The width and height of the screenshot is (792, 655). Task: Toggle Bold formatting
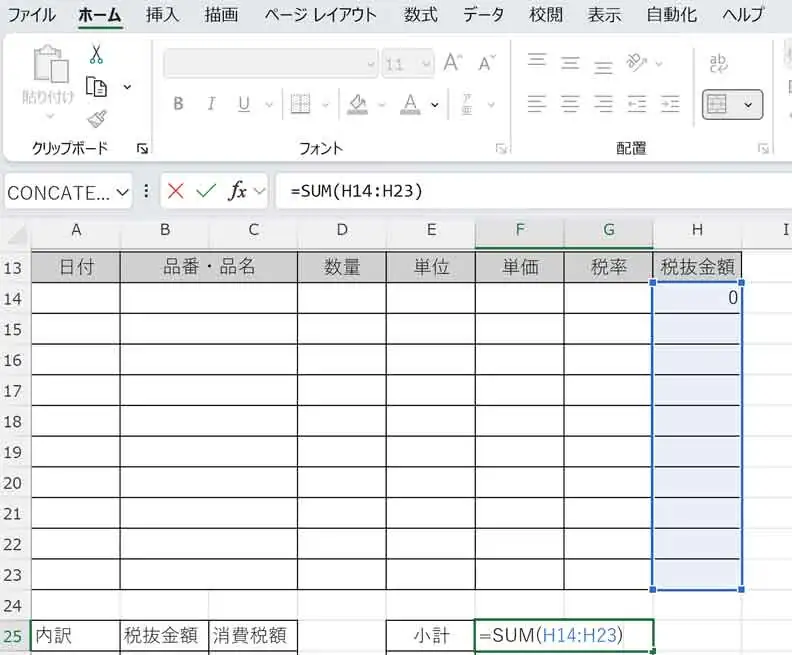pyautogui.click(x=178, y=104)
